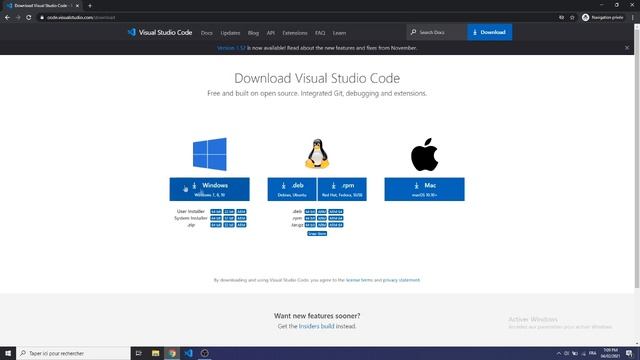
Task: Open Visual Studio Code from the taskbar
Action: coord(189,353)
